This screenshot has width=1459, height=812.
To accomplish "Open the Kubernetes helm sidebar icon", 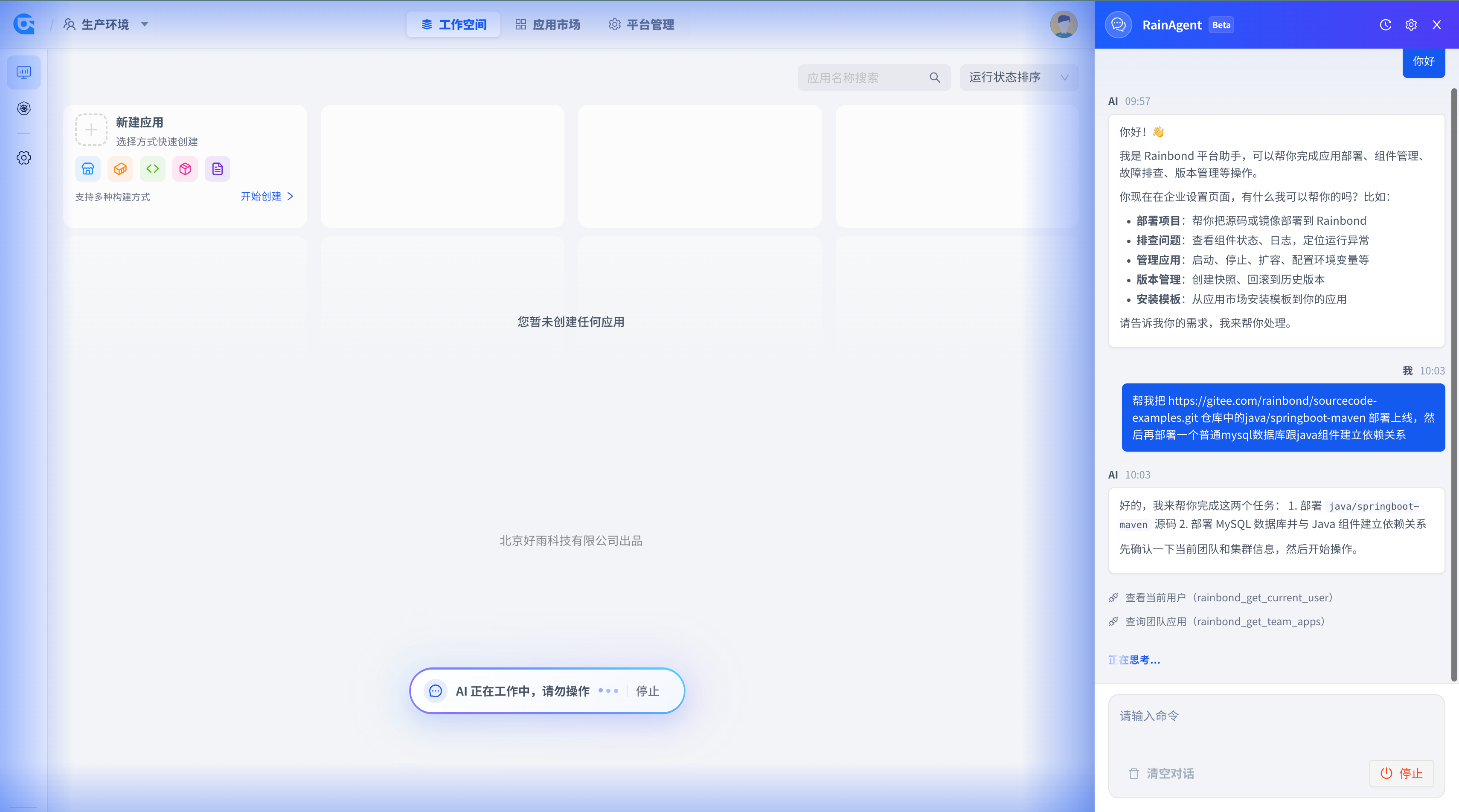I will [24, 108].
